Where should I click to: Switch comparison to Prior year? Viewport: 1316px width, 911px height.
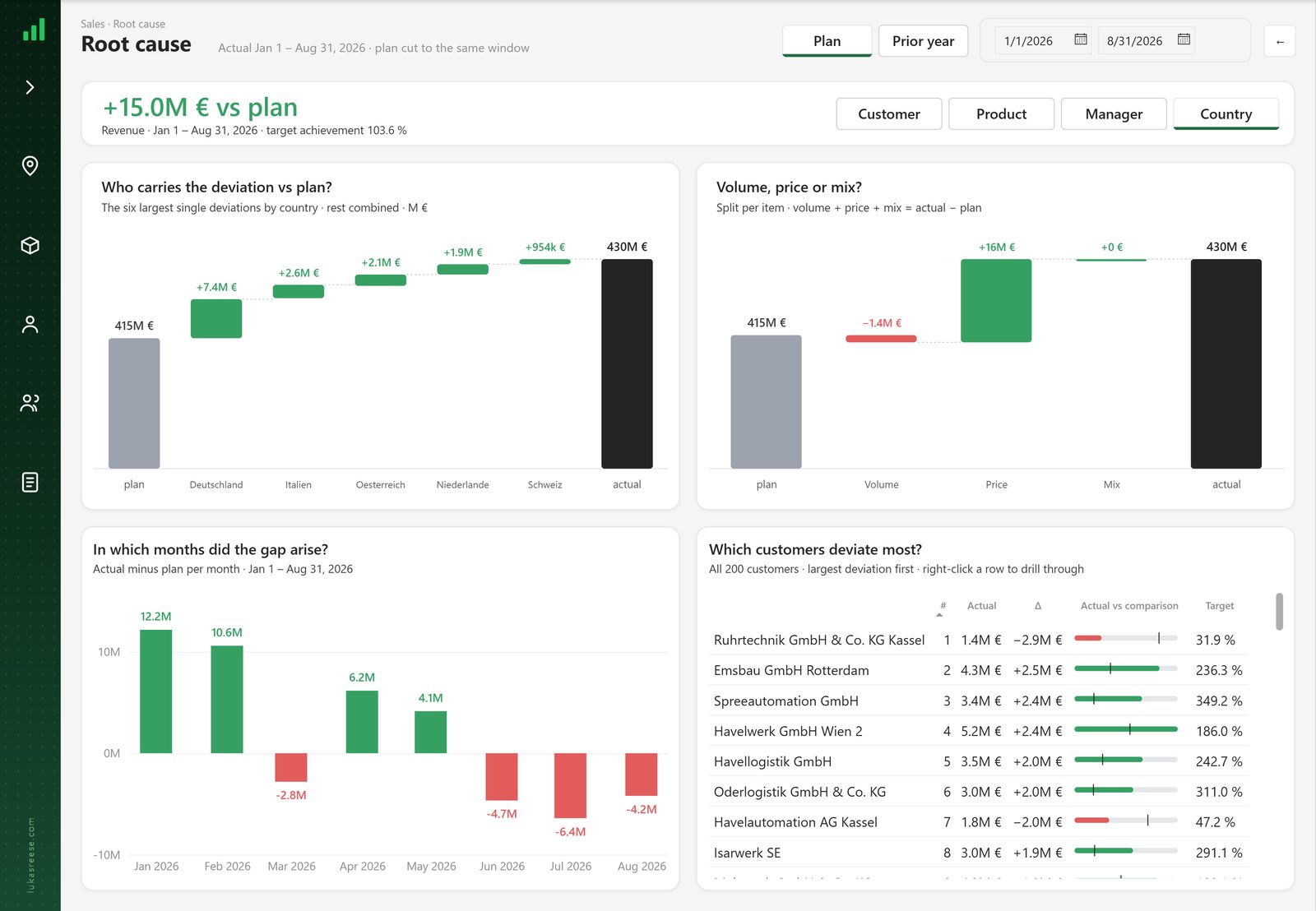[923, 41]
